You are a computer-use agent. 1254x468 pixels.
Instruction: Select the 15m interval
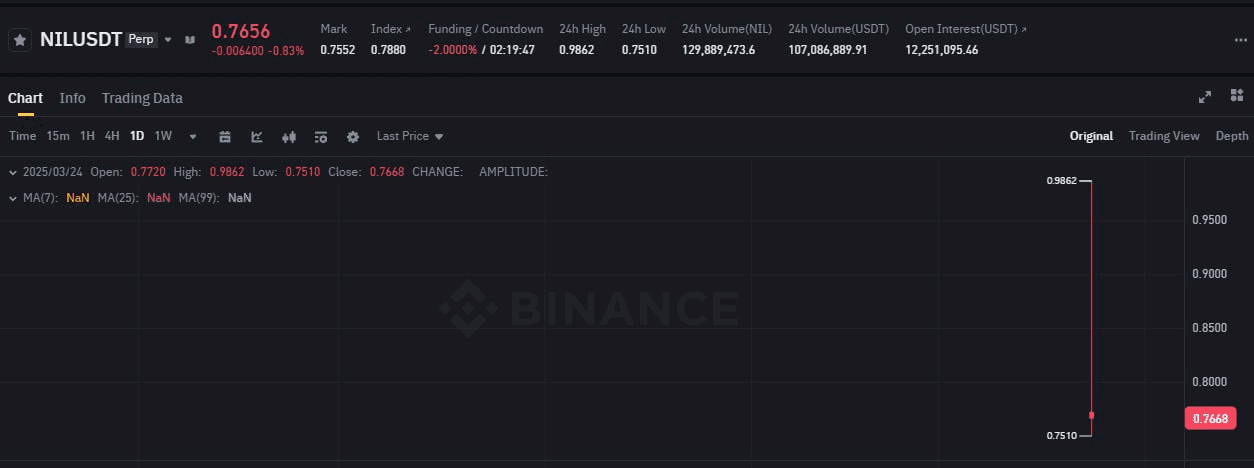coord(58,136)
